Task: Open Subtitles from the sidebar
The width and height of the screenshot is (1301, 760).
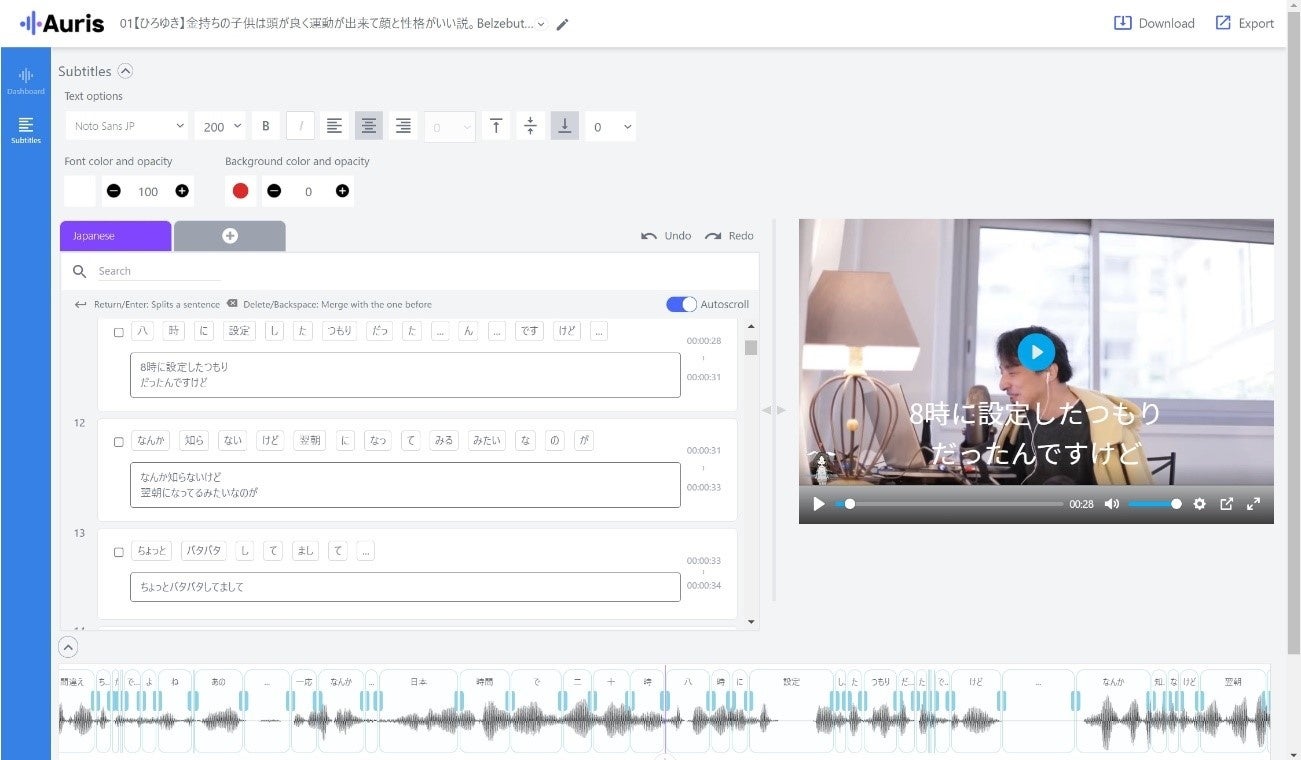Action: pos(26,130)
